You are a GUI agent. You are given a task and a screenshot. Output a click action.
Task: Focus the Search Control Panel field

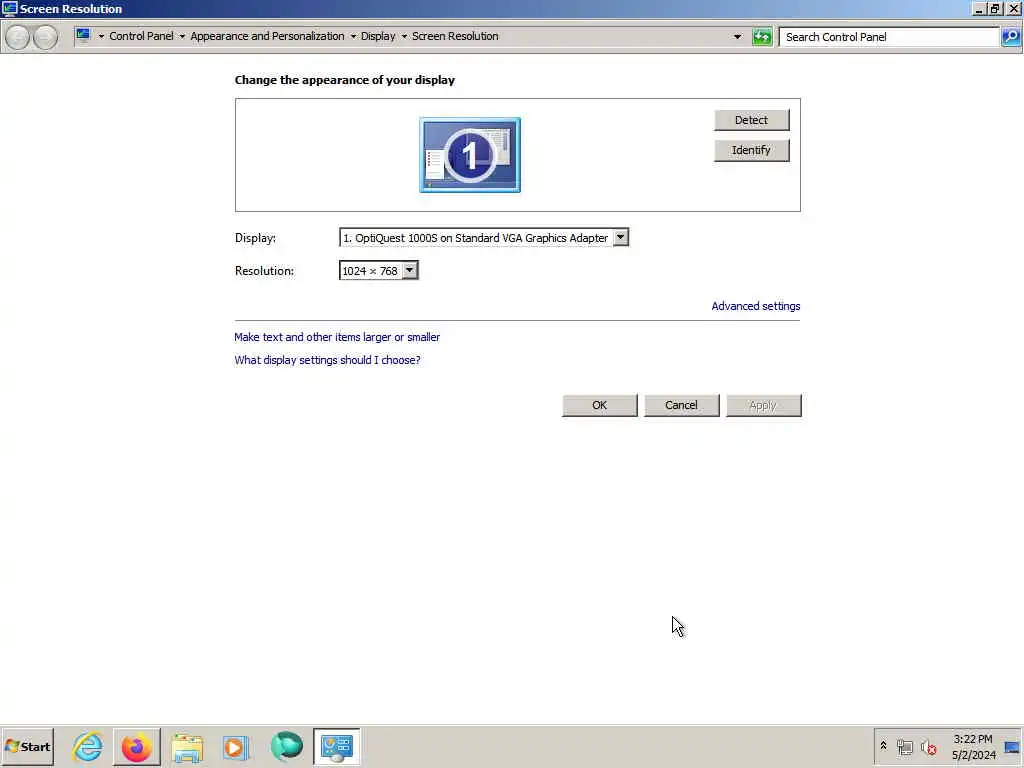[x=889, y=37]
